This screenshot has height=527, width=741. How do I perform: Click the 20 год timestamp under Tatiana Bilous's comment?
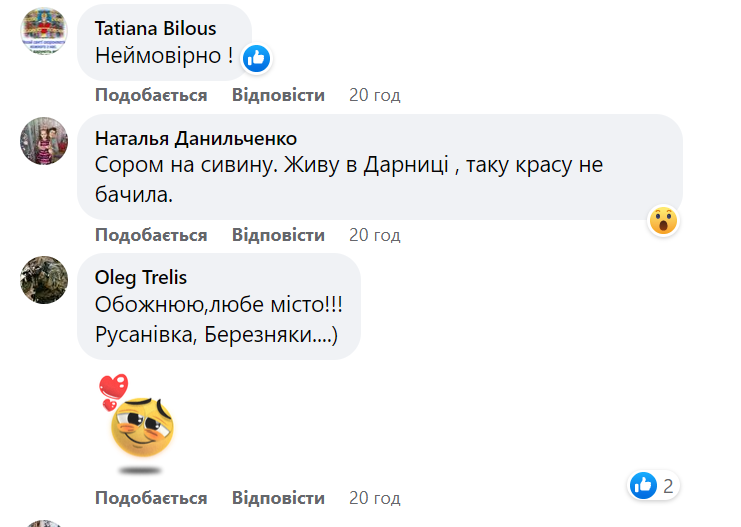[x=374, y=95]
